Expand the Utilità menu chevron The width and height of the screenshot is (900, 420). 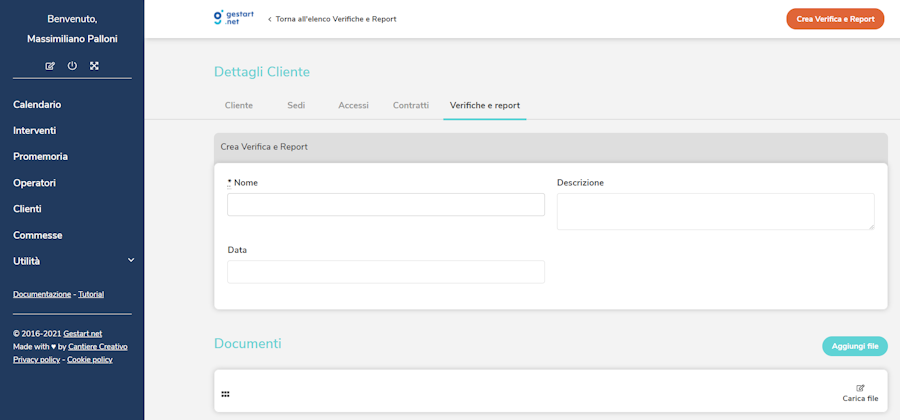[131, 261]
